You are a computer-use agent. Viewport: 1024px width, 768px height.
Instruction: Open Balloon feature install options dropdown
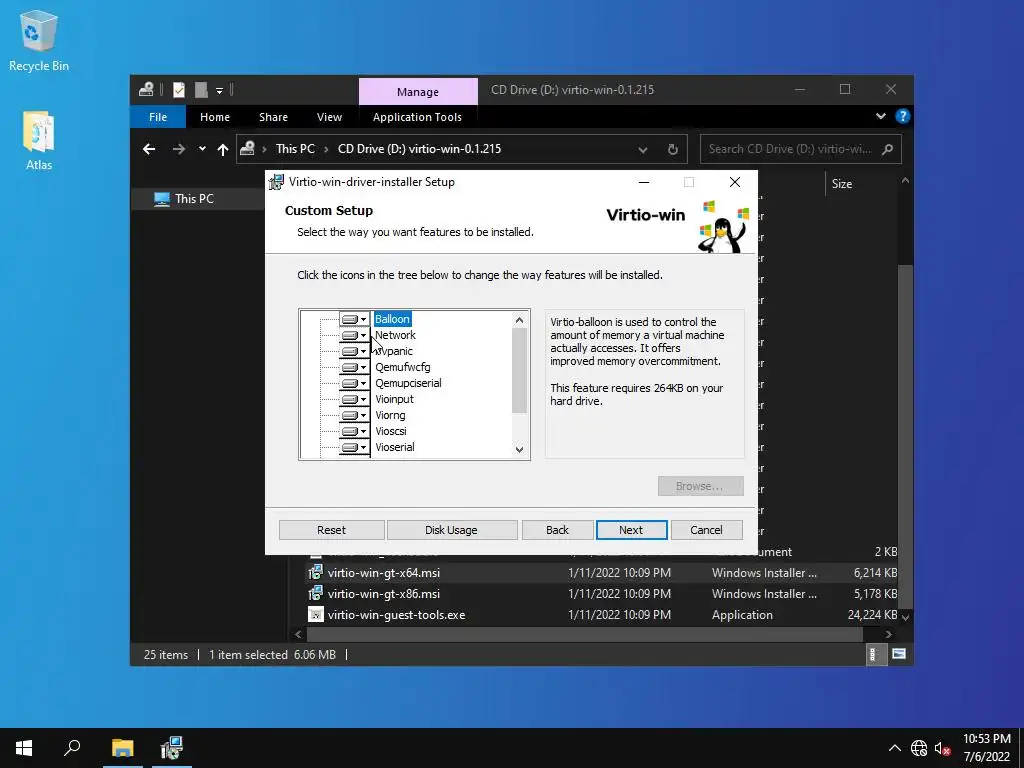pyautogui.click(x=355, y=319)
